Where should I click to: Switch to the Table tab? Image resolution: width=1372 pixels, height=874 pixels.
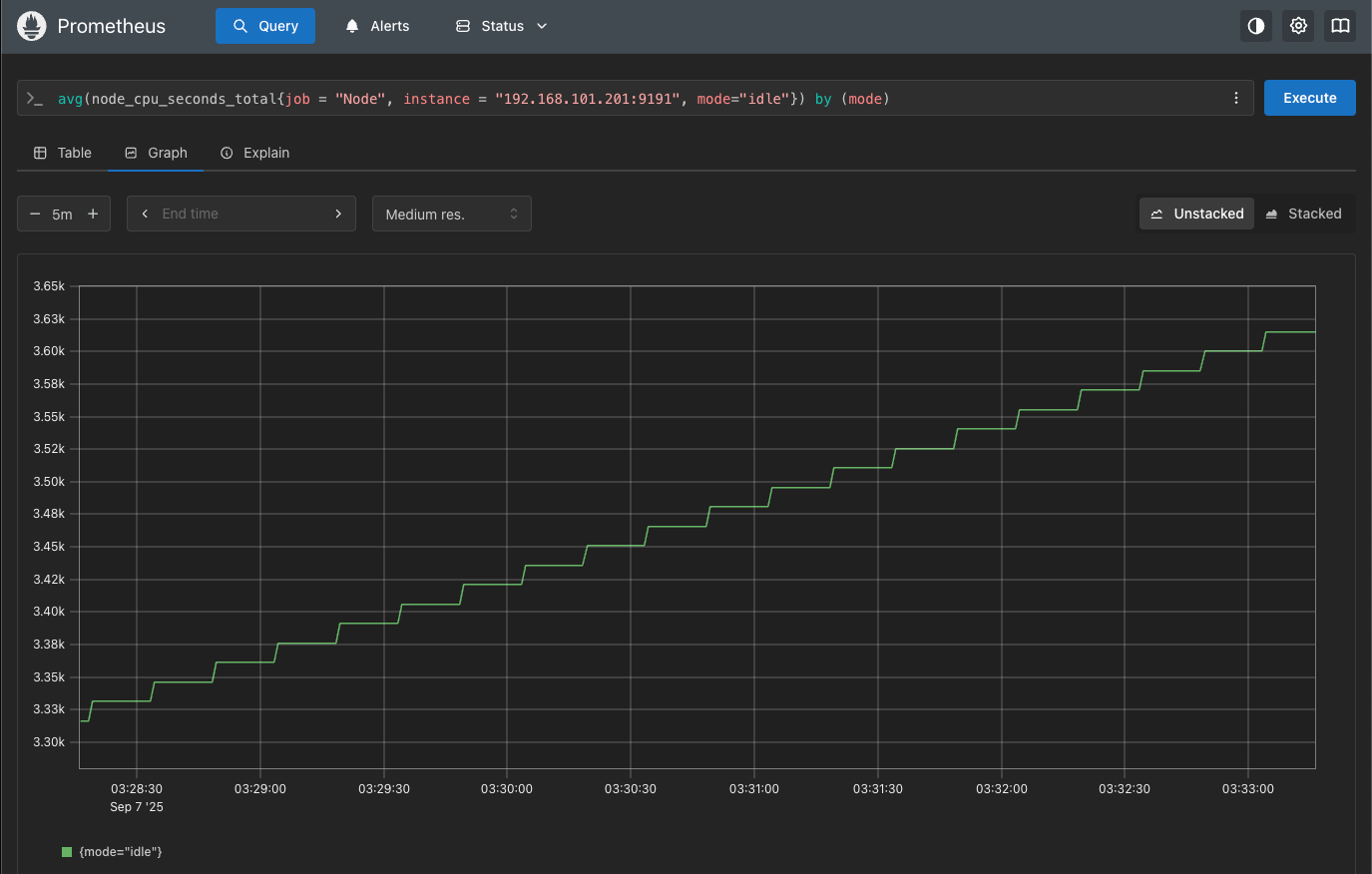[63, 153]
